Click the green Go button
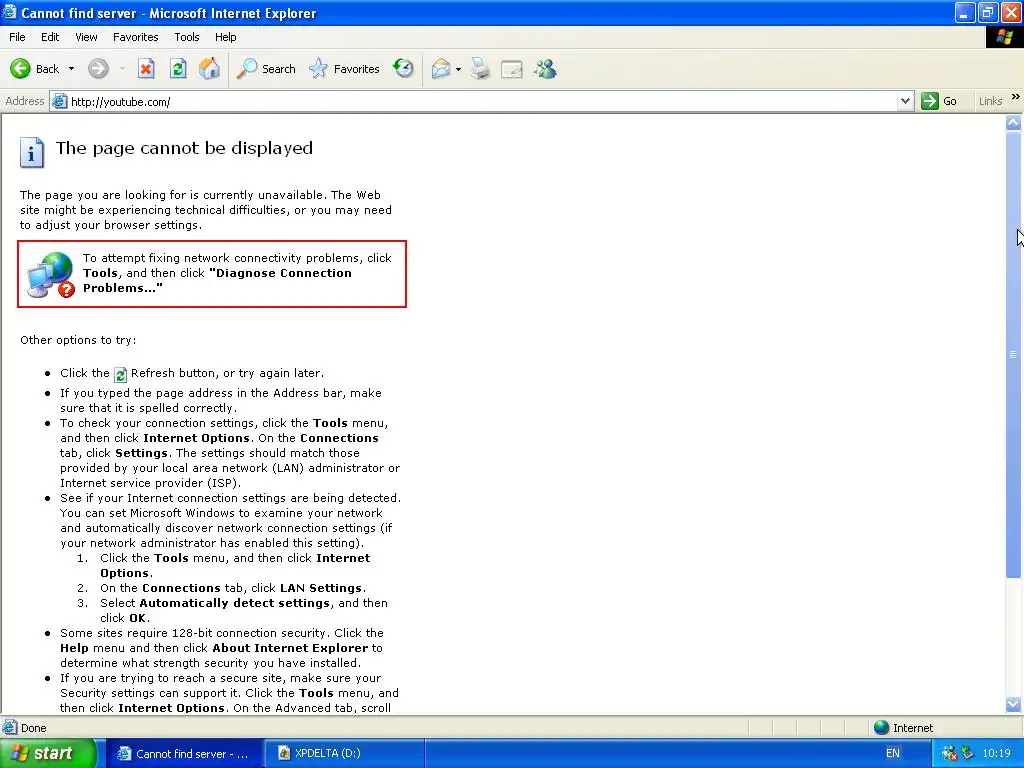The width and height of the screenshot is (1024, 768). [x=939, y=101]
